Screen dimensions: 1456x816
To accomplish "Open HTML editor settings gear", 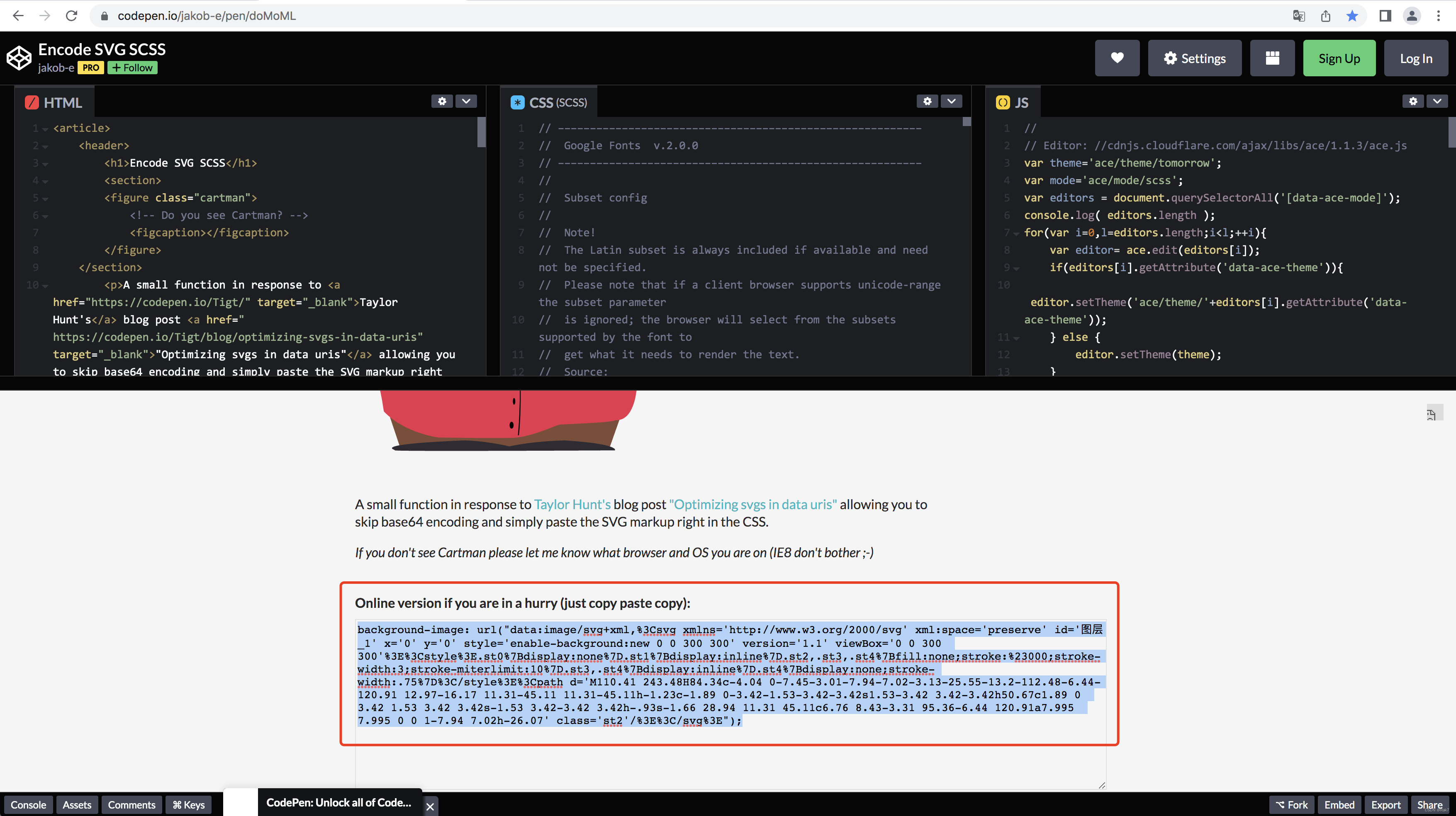I will click(x=442, y=101).
